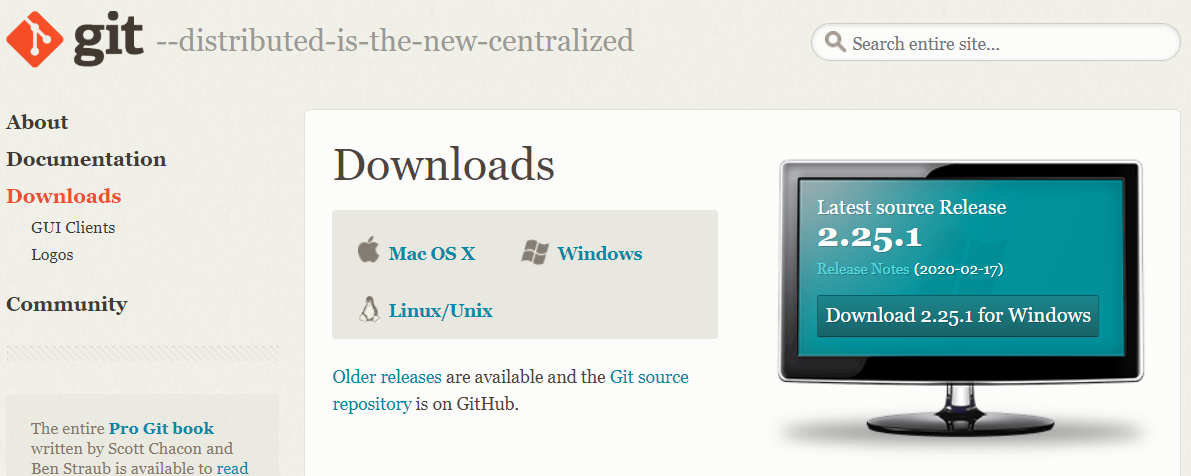This screenshot has width=1191, height=476.
Task: Open the About section
Action: pos(37,122)
